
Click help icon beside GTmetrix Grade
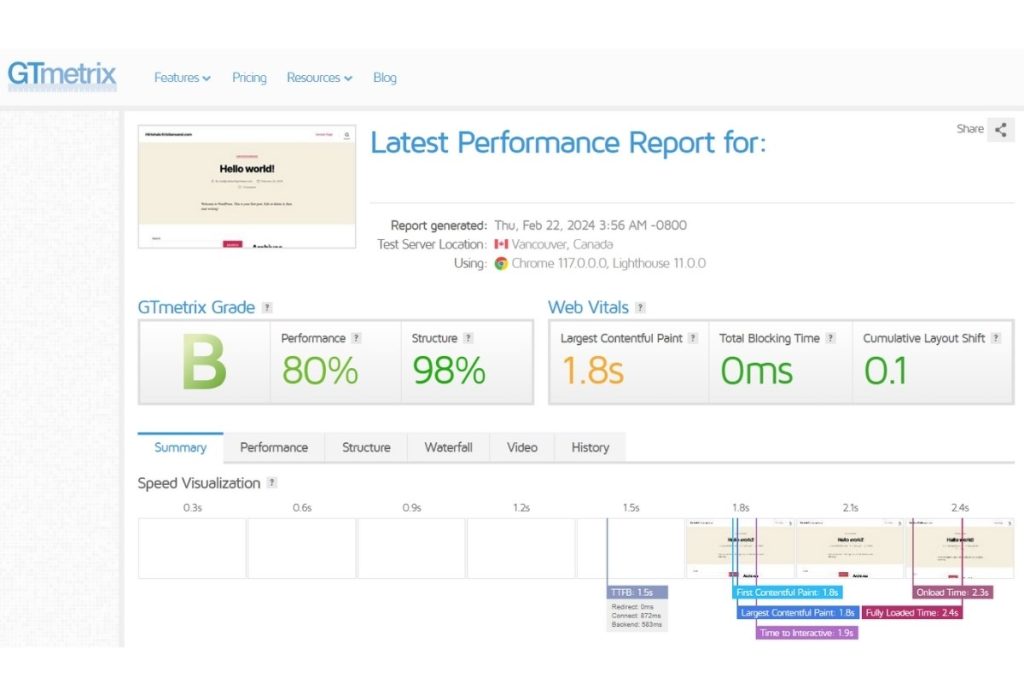tap(267, 308)
